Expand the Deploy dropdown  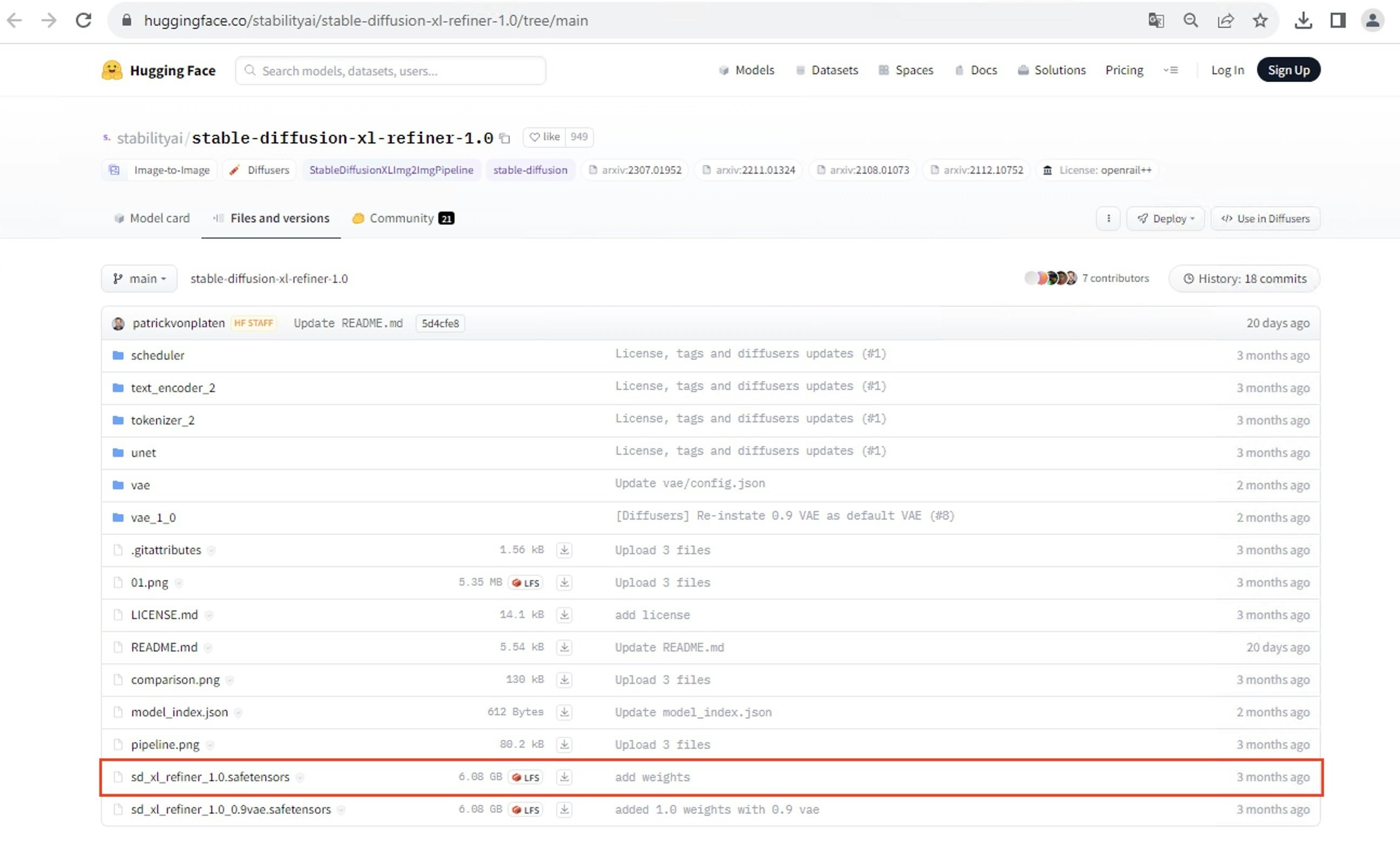pyautogui.click(x=1165, y=218)
